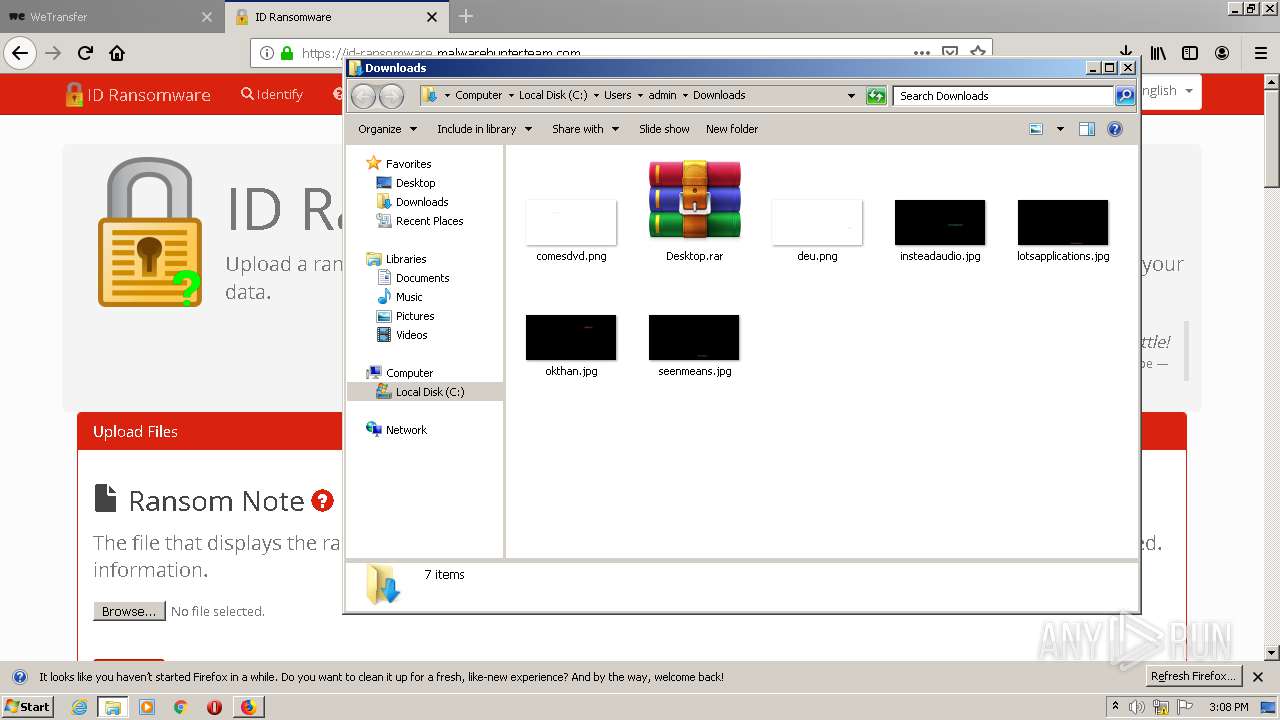Image resolution: width=1280 pixels, height=720 pixels.
Task: Open Firefox account icon
Action: pyautogui.click(x=1222, y=53)
